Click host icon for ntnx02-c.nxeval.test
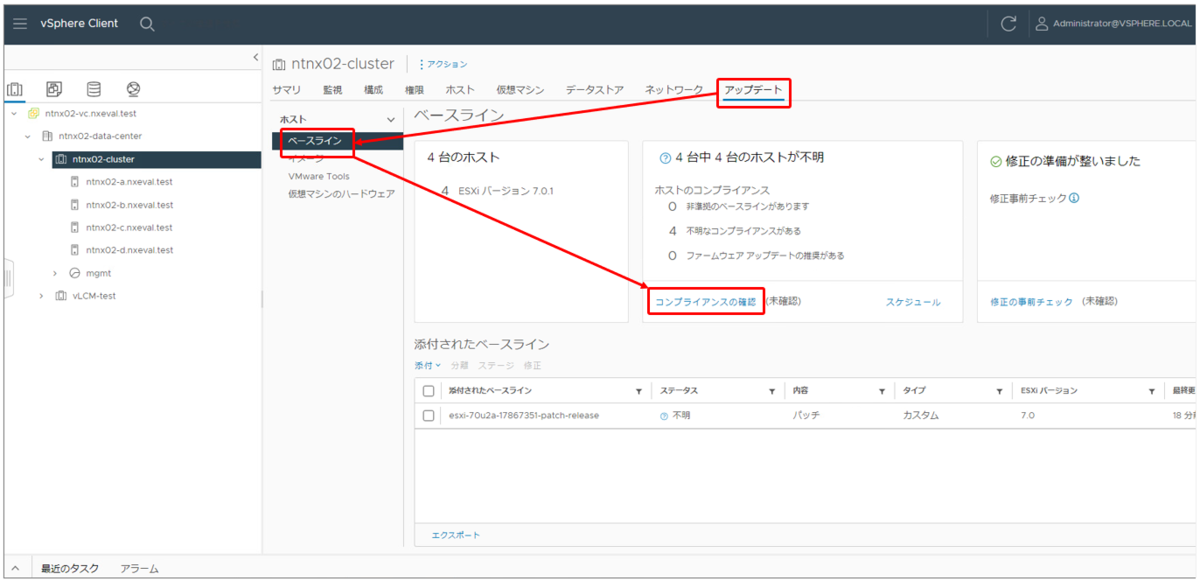The width and height of the screenshot is (1200, 581). 75,227
